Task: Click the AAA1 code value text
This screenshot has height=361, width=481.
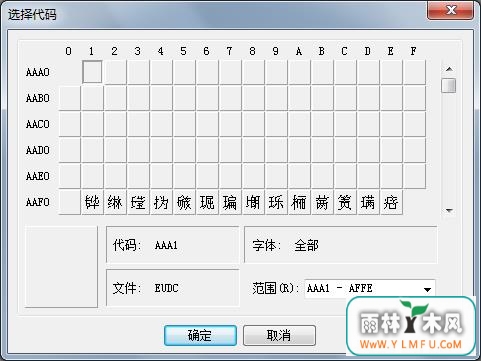Action: (x=166, y=246)
